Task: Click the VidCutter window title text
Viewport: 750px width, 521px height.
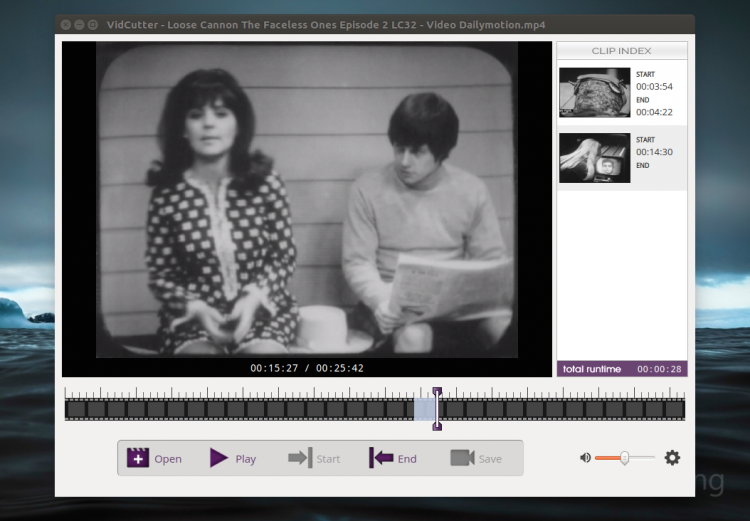Action: coord(326,25)
